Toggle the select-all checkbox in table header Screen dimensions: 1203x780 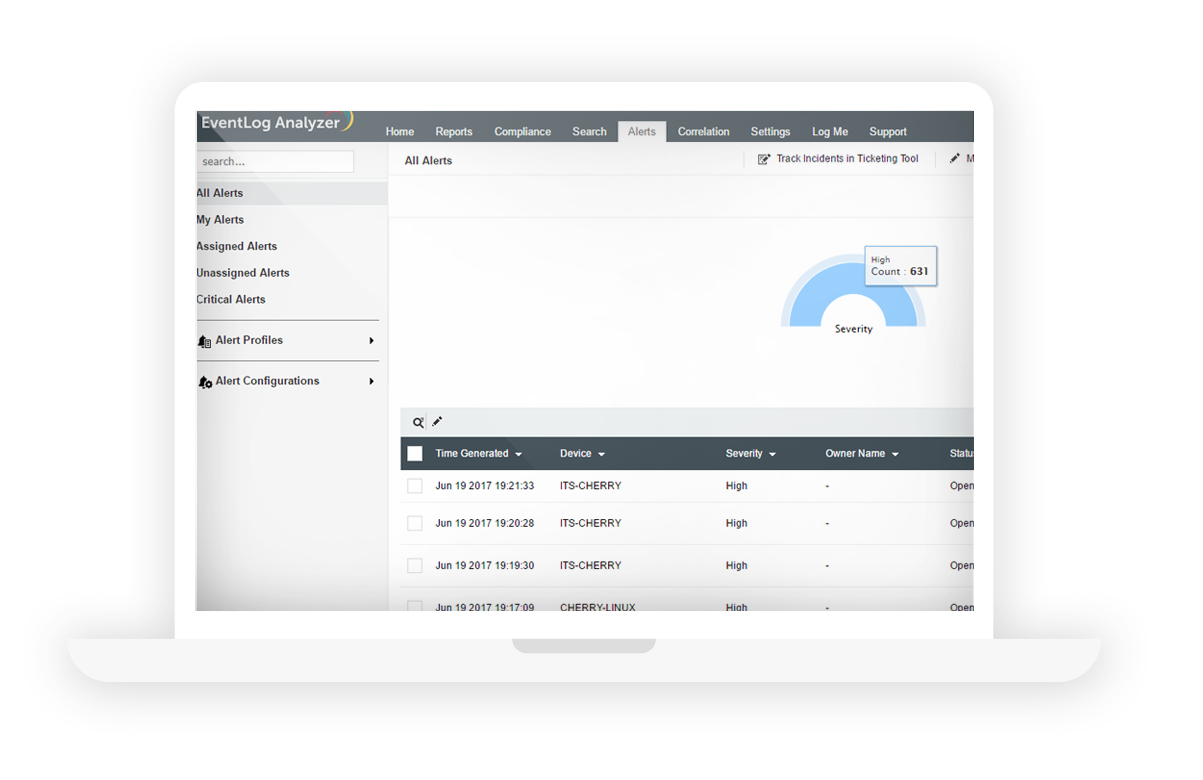415,454
